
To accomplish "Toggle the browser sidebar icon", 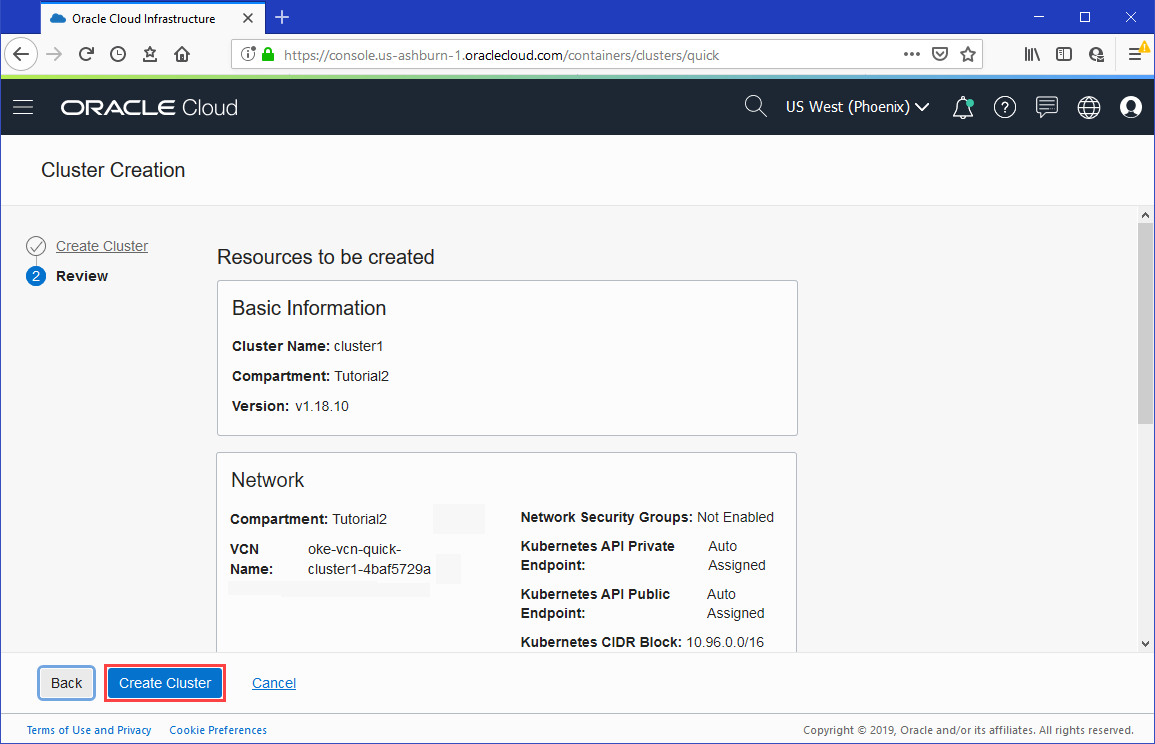I will (x=1064, y=55).
